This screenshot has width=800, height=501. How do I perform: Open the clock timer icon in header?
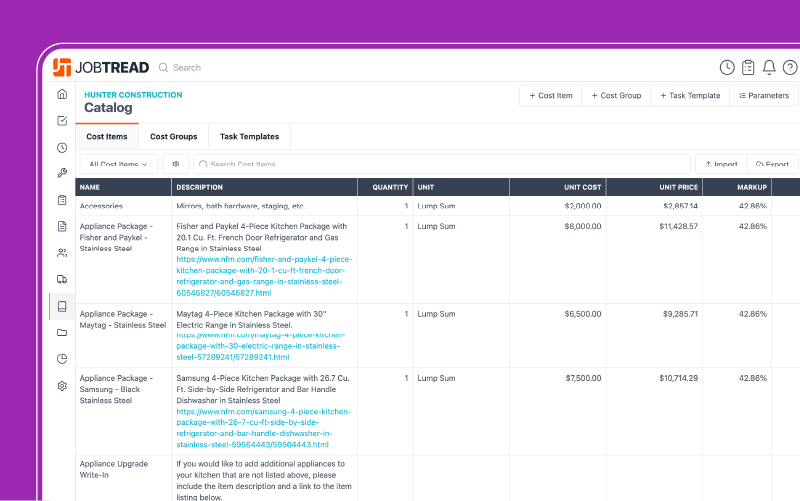[x=727, y=67]
